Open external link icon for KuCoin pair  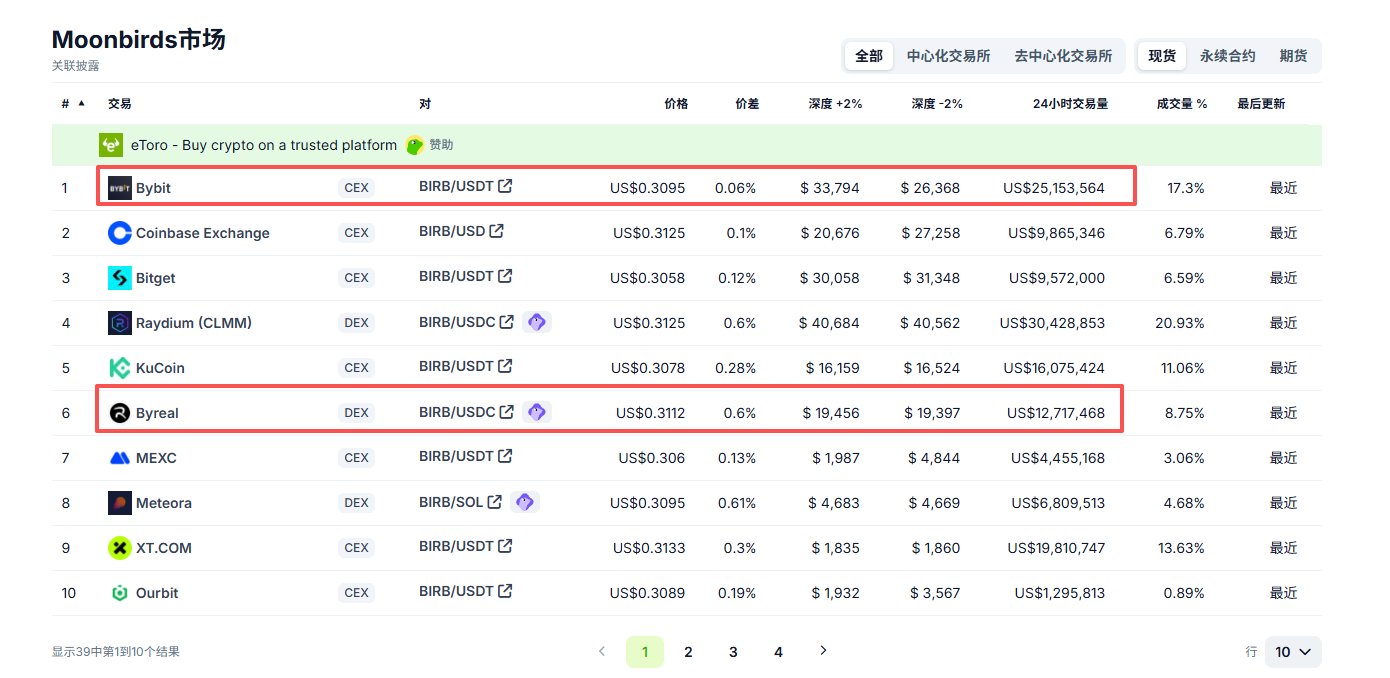click(506, 366)
